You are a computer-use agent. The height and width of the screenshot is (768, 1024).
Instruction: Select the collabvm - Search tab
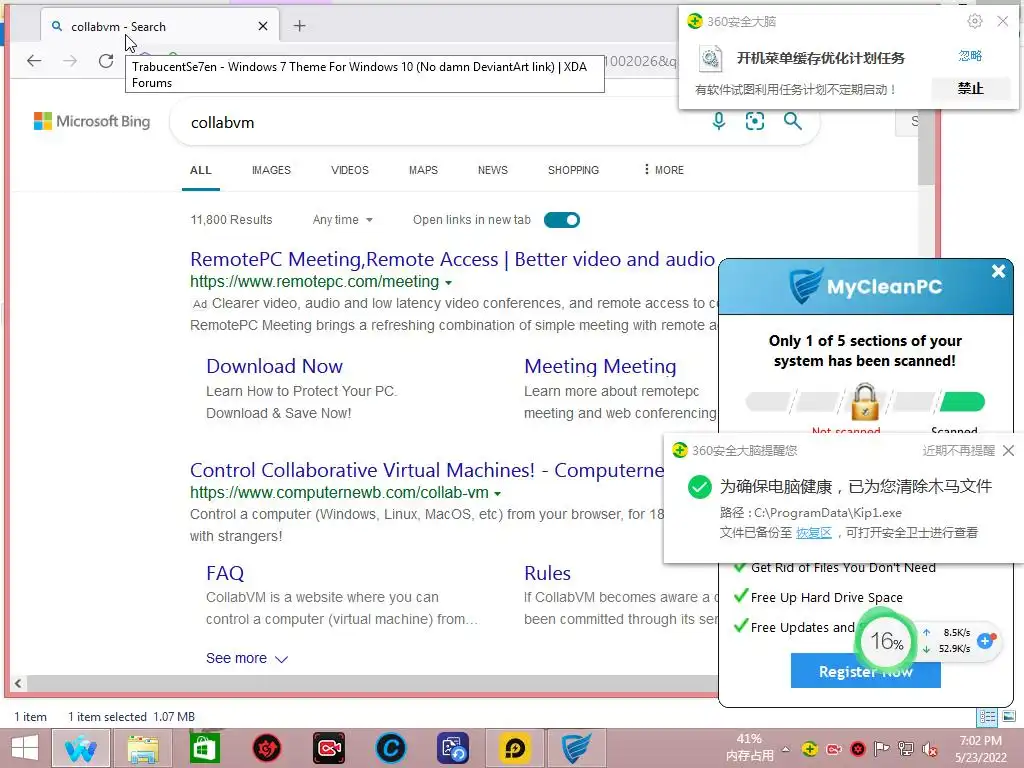160,26
